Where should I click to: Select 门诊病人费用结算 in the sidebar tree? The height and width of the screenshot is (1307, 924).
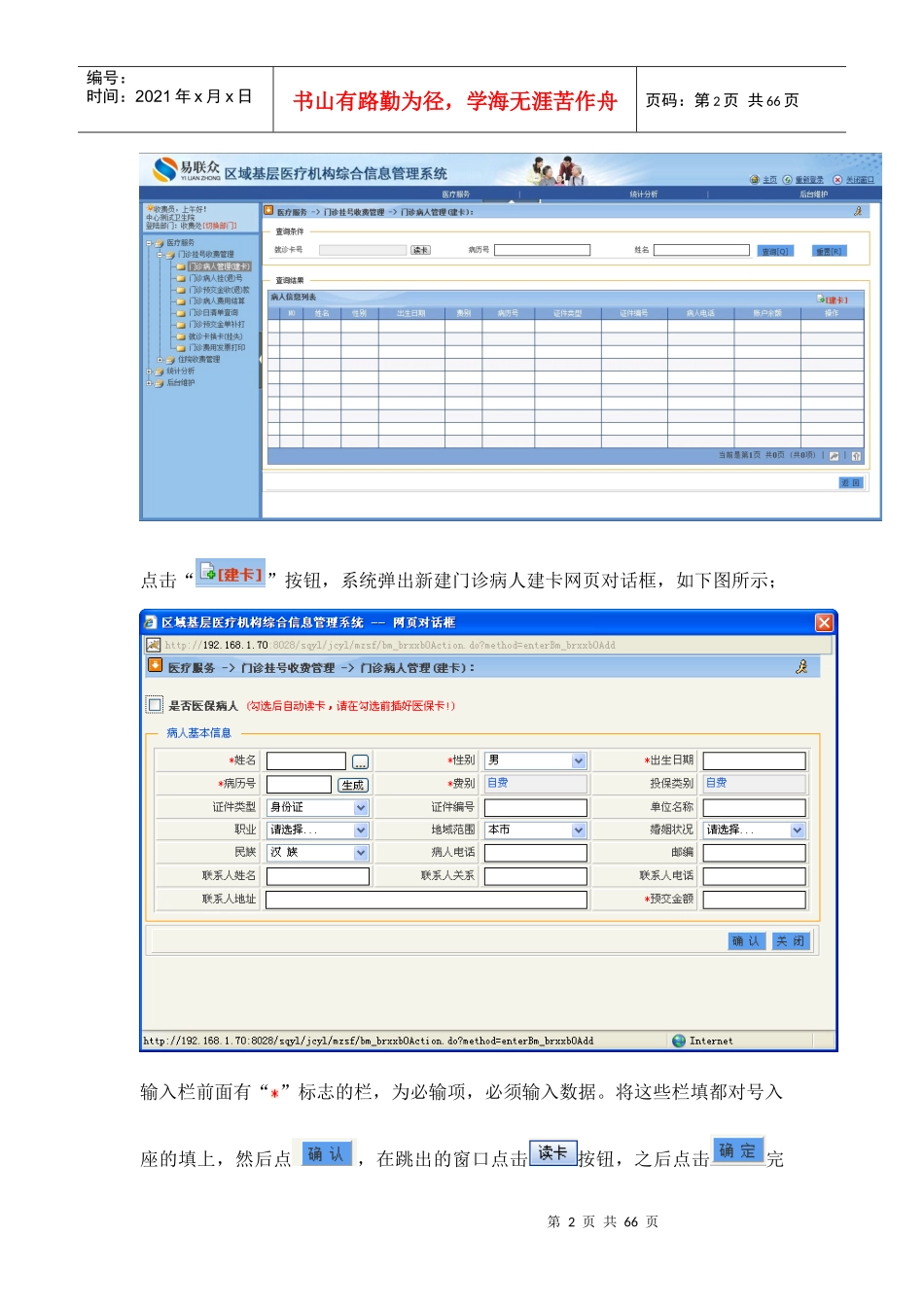point(217,301)
